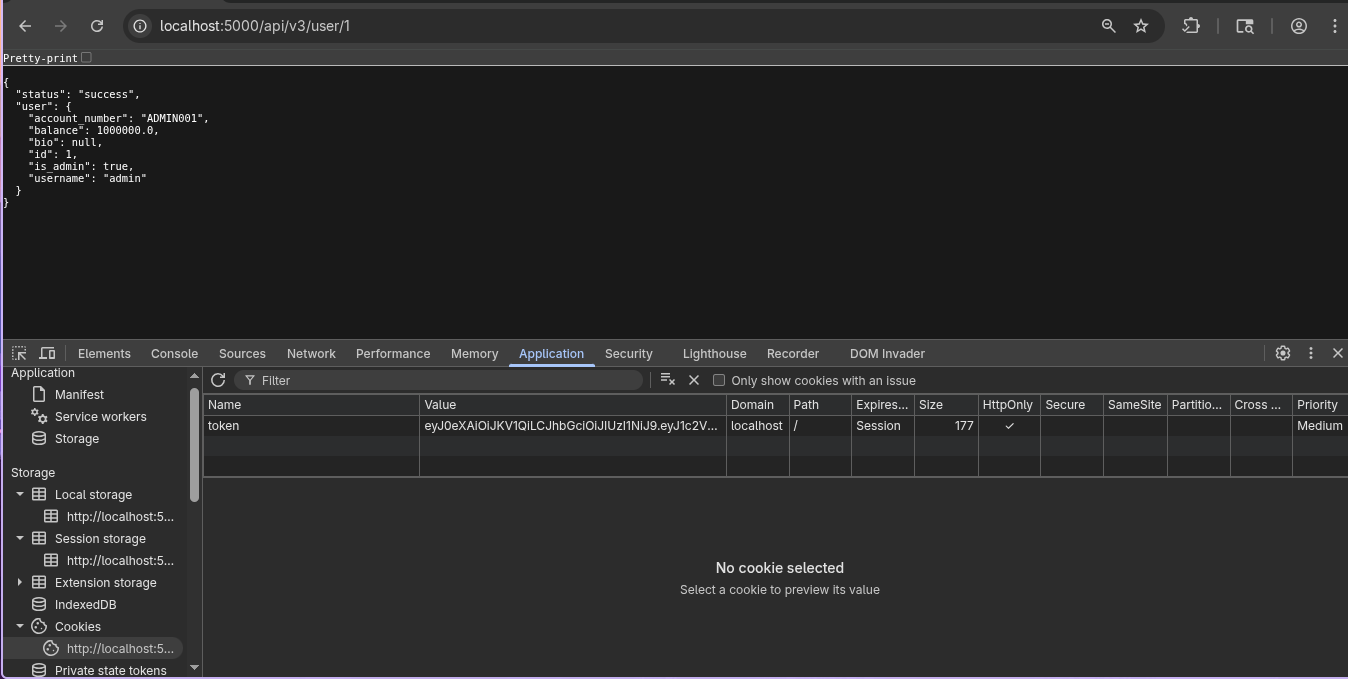Sort cookies by the Name column header
Screen dimensions: 1348x679
point(311,405)
